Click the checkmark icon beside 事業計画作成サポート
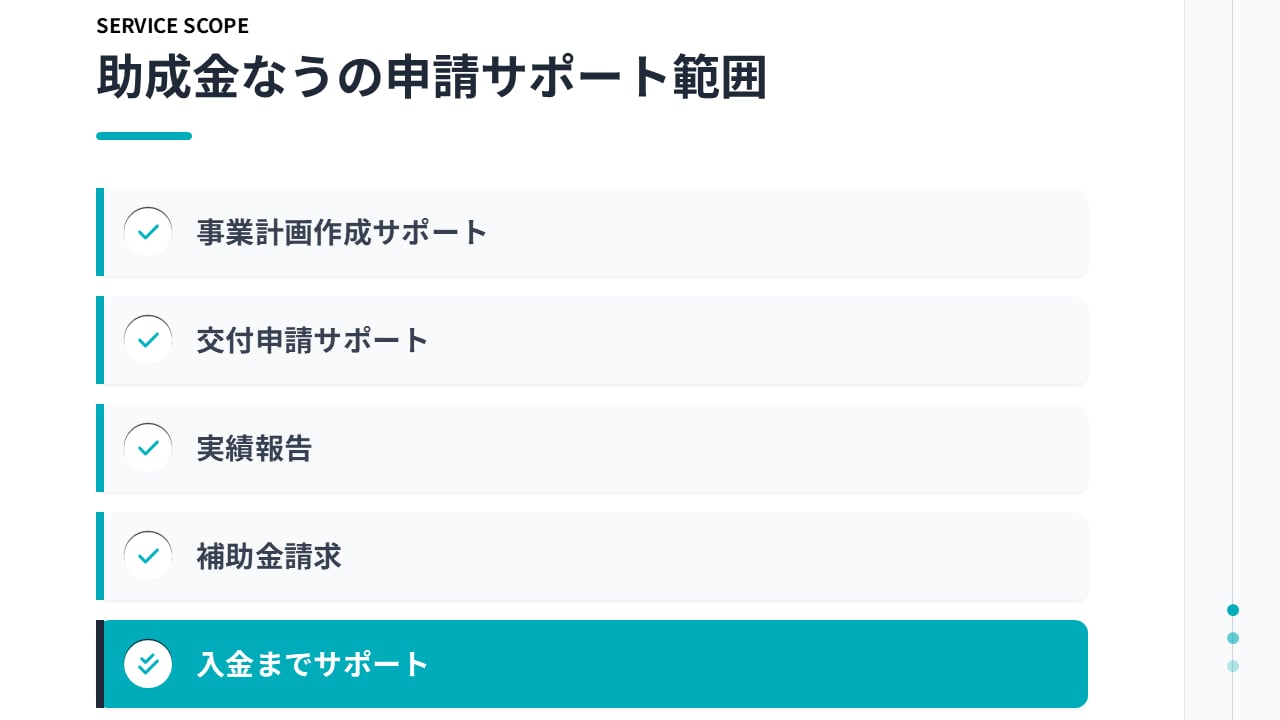Image resolution: width=1280 pixels, height=720 pixels. pyautogui.click(x=148, y=232)
